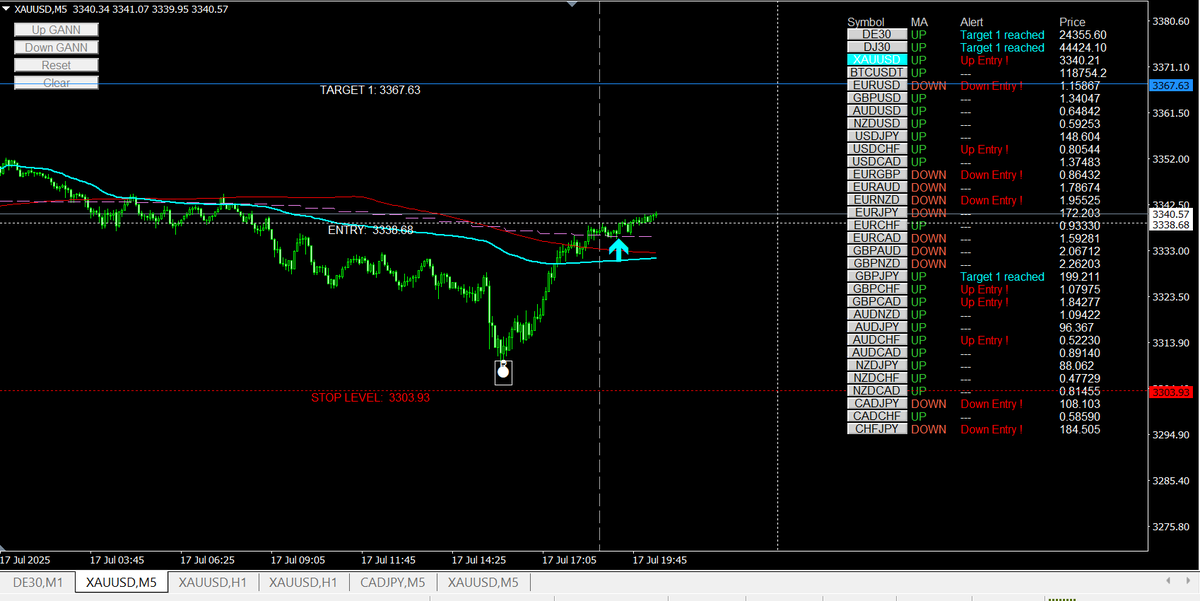The height and width of the screenshot is (601, 1200).
Task: Select the GBPCHF symbol button
Action: (877, 289)
